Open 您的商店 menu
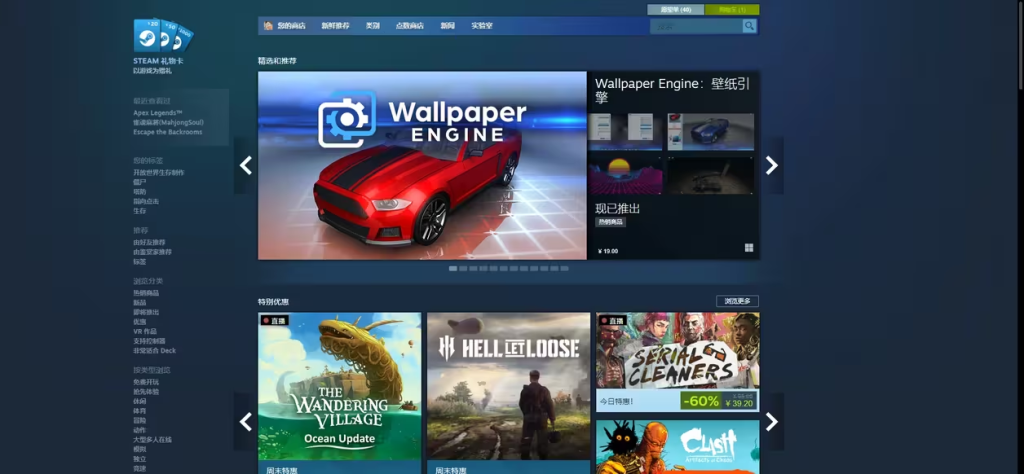 tap(291, 26)
